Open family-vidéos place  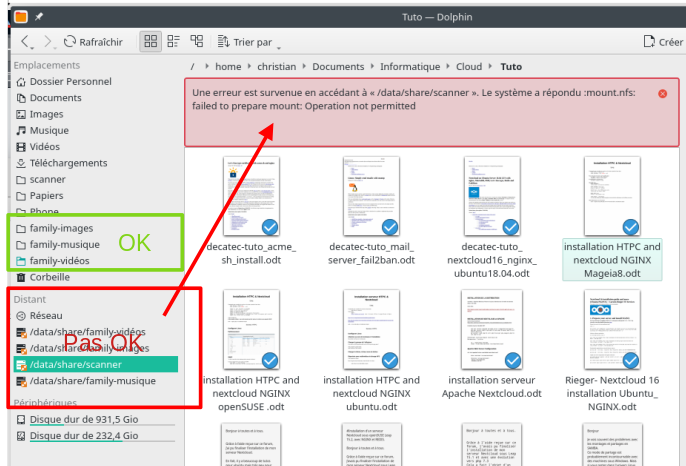coord(95,261)
